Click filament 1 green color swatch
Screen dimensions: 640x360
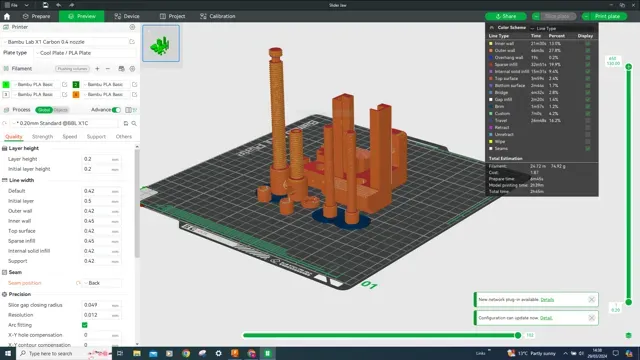(x=6, y=84)
